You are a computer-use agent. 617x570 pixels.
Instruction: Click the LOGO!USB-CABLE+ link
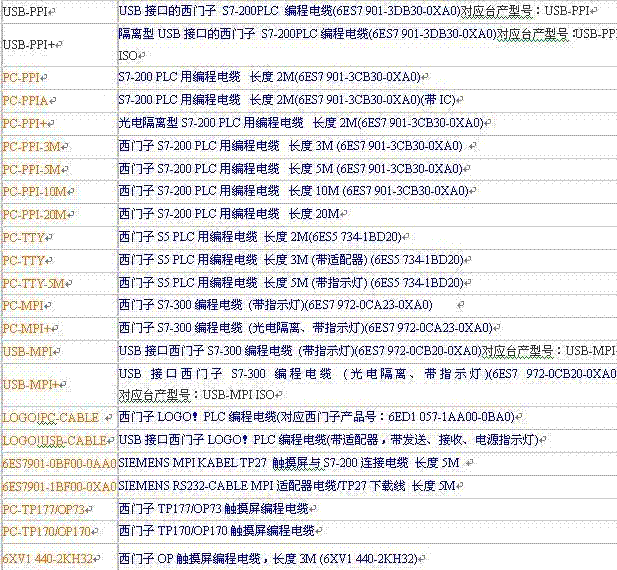pos(55,440)
